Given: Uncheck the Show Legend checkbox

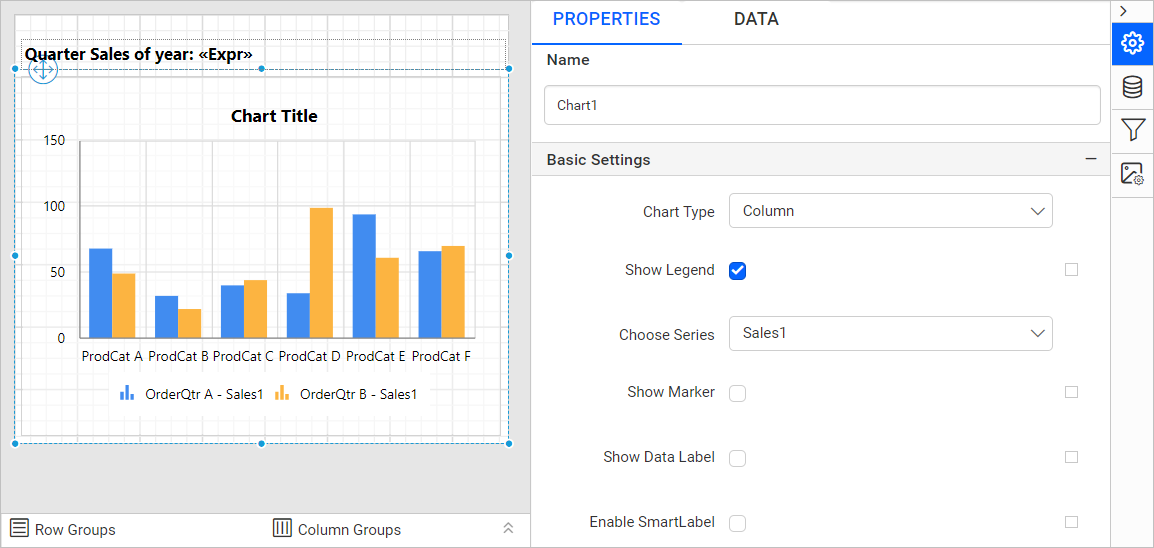Looking at the screenshot, I should tap(737, 271).
